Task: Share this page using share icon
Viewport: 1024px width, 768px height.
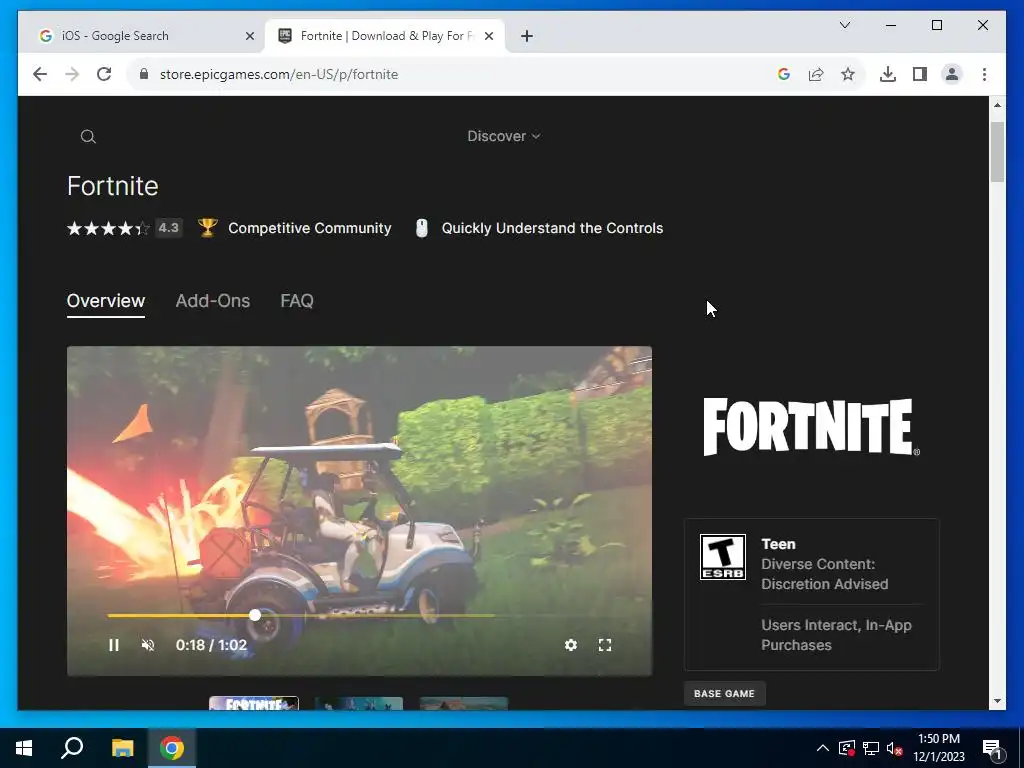Action: tap(816, 74)
